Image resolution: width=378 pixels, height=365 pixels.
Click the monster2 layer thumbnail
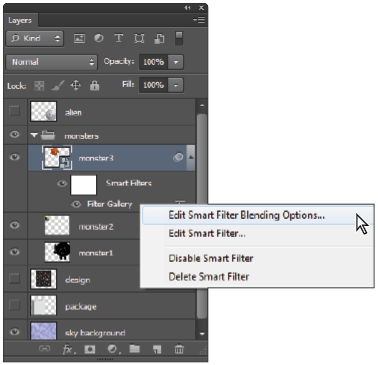click(57, 225)
